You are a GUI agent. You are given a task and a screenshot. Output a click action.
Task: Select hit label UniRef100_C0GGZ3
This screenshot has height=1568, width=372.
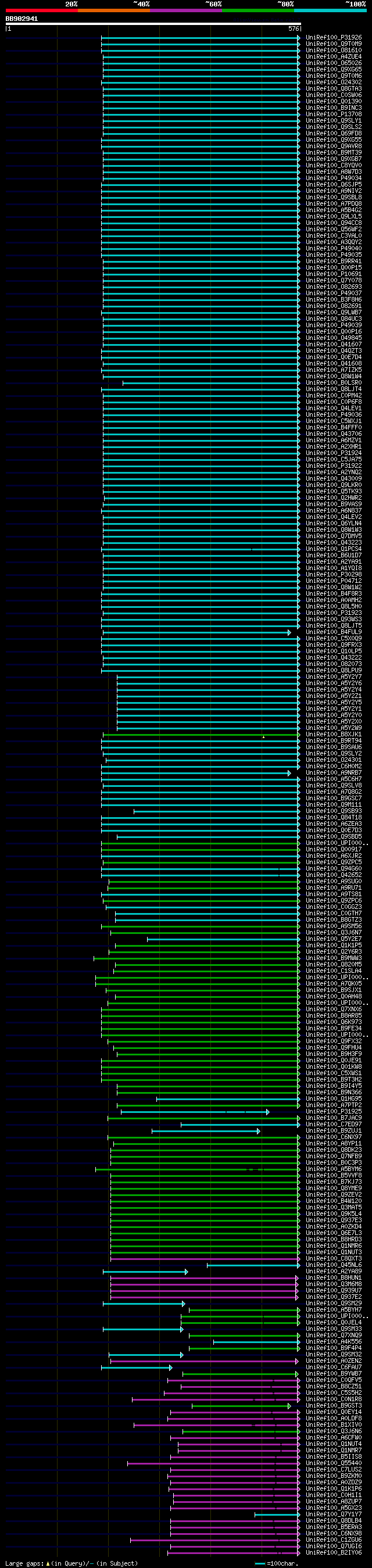(x=334, y=907)
